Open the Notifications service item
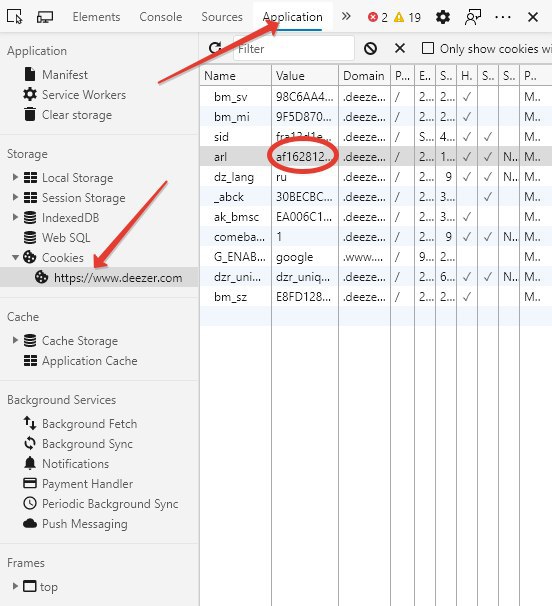This screenshot has width=552, height=606. click(x=75, y=464)
